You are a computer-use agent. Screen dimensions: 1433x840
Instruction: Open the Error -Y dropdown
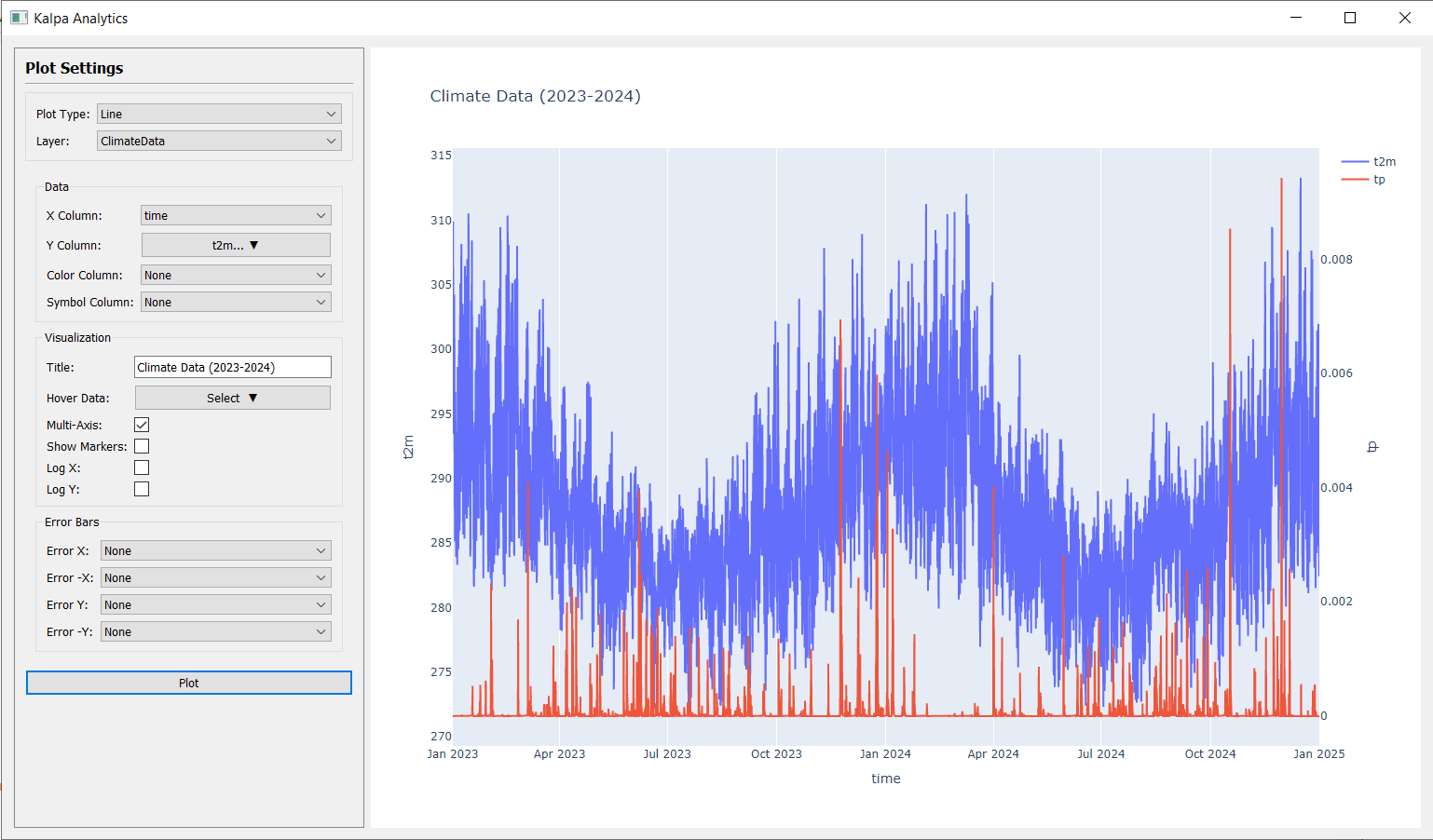pos(215,631)
